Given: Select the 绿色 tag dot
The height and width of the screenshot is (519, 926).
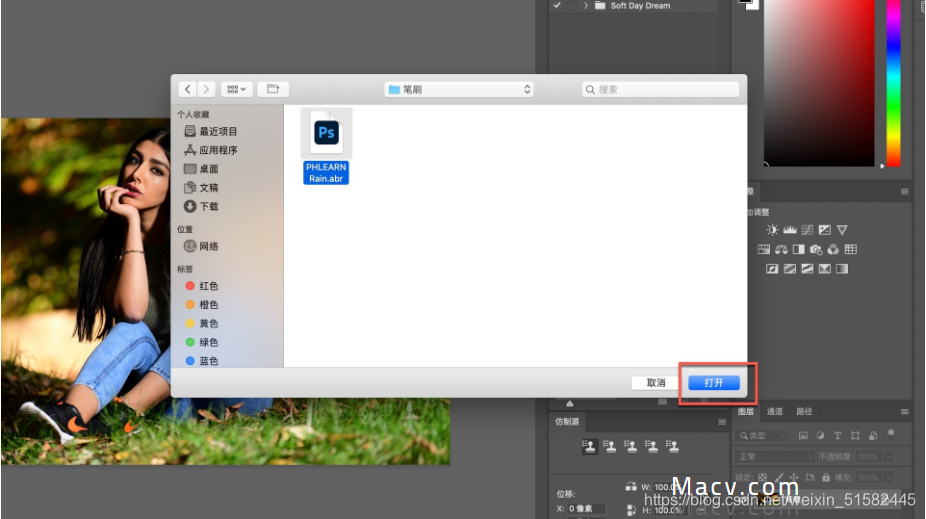Looking at the screenshot, I should coord(190,342).
